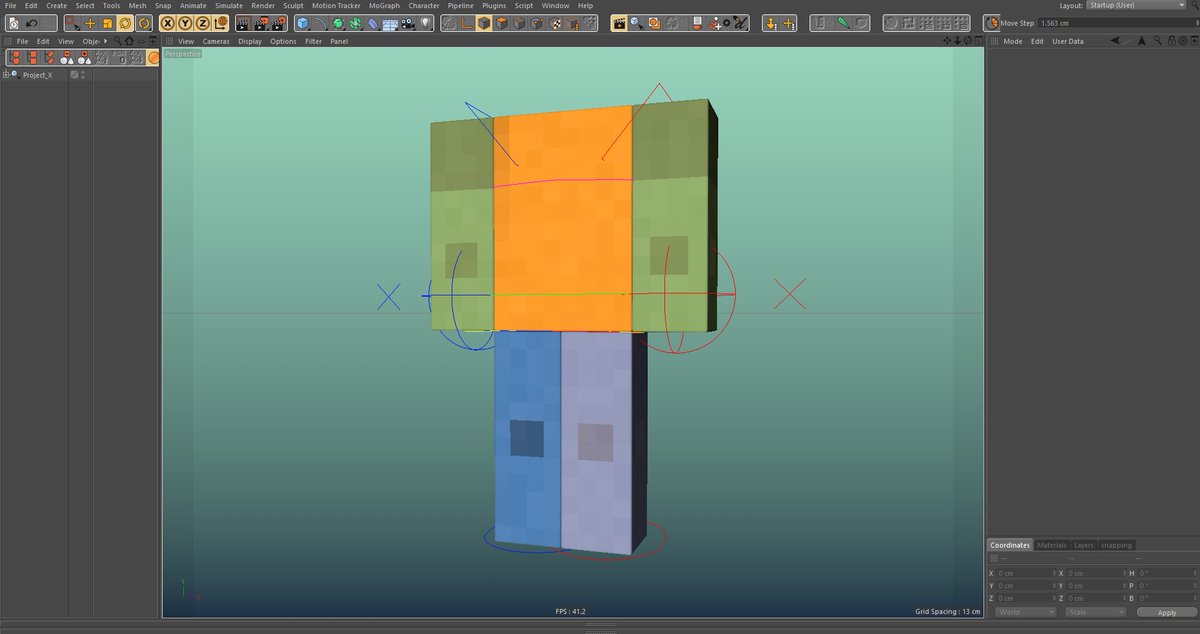The width and height of the screenshot is (1200, 634).
Task: Open the Motion Tracker menu
Action: 336,5
